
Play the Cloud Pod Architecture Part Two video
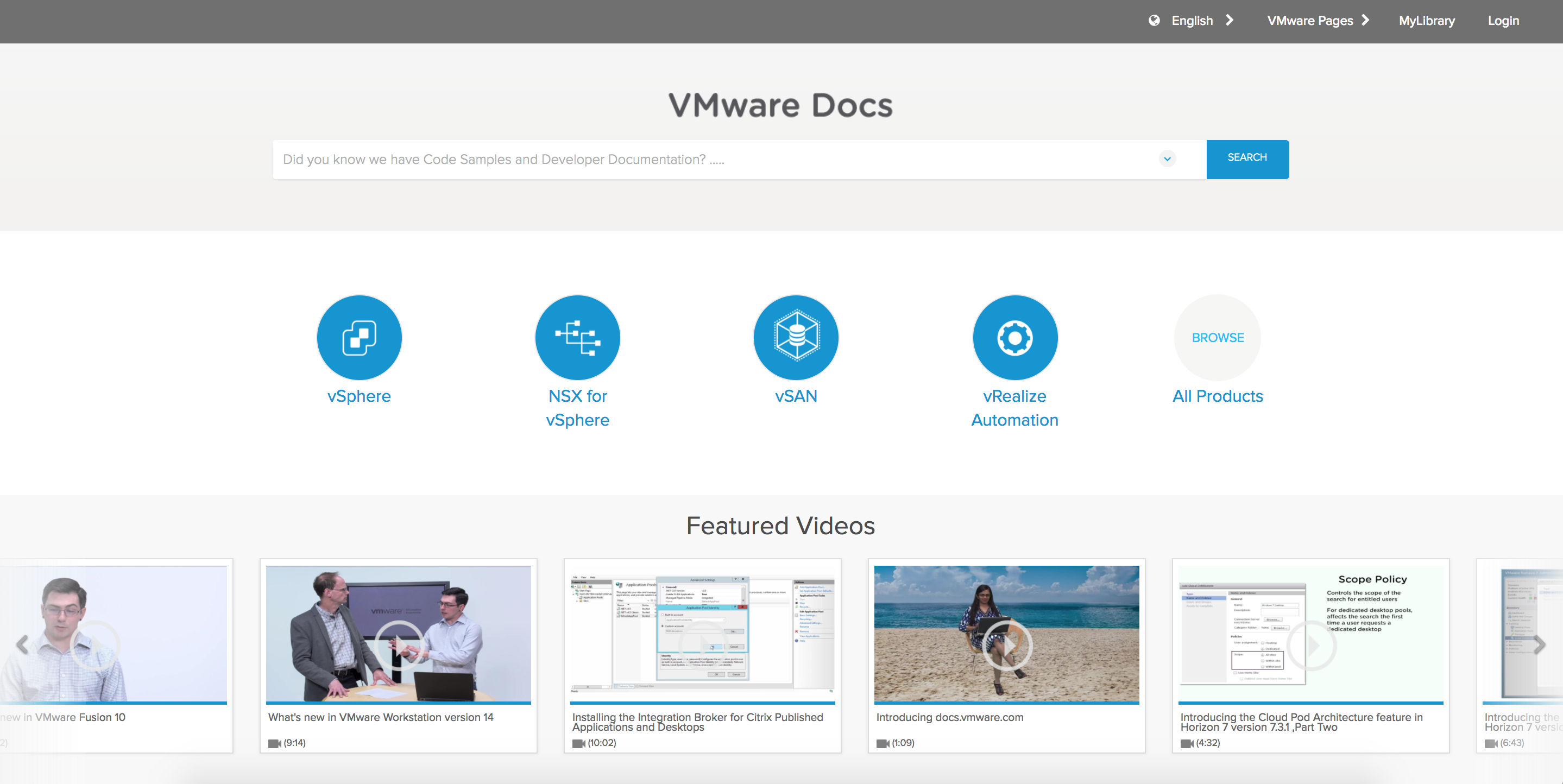coord(1311,644)
